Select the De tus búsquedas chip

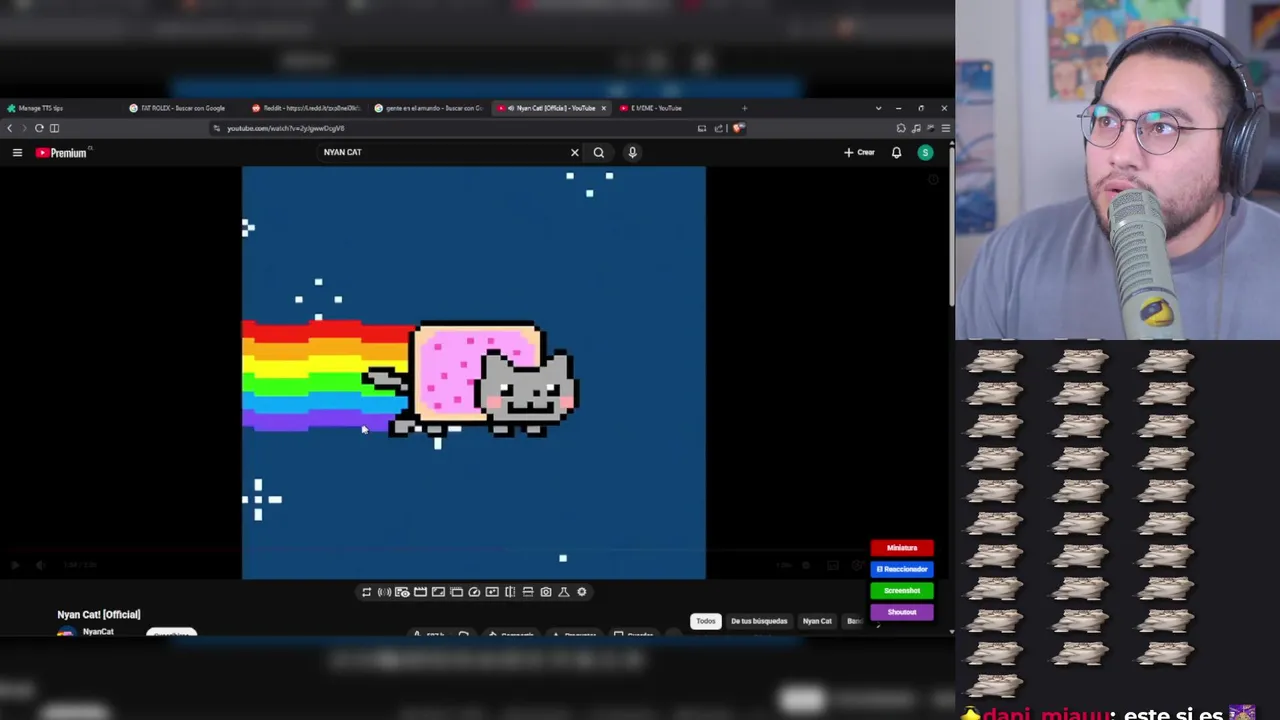tap(759, 621)
